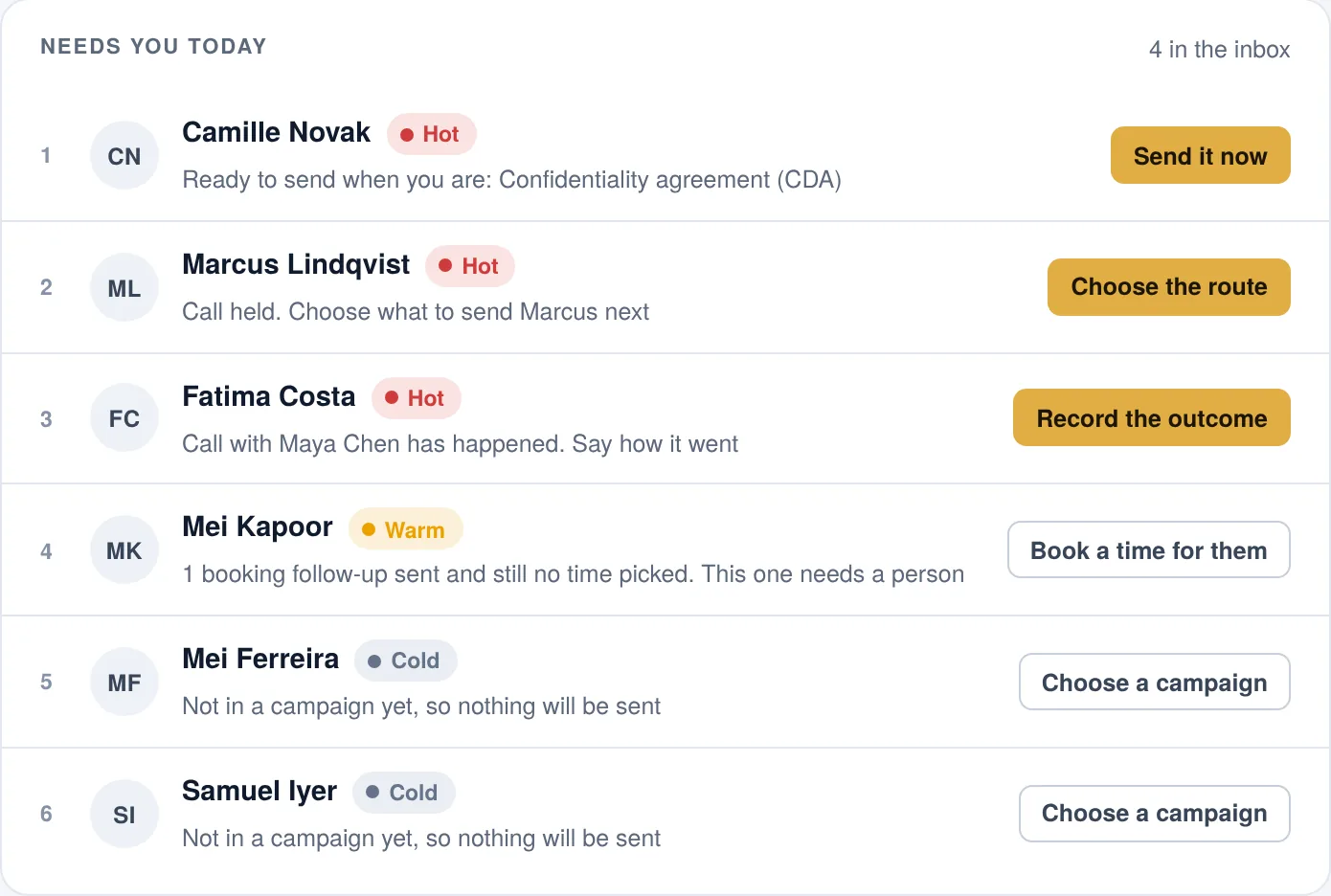Image resolution: width=1331 pixels, height=896 pixels.
Task: Choose a campaign for Mei Ferreira
Action: click(x=1155, y=682)
